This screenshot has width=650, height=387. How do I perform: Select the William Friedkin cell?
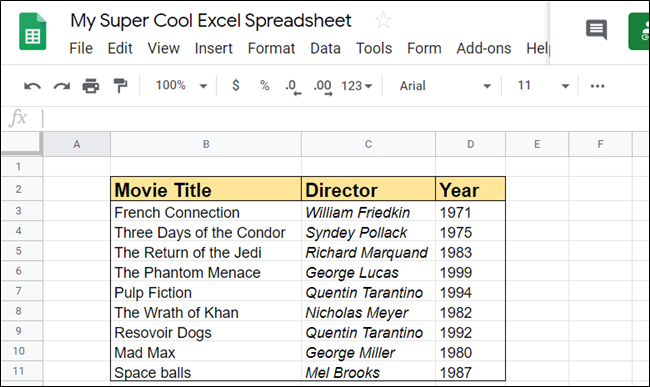click(368, 211)
